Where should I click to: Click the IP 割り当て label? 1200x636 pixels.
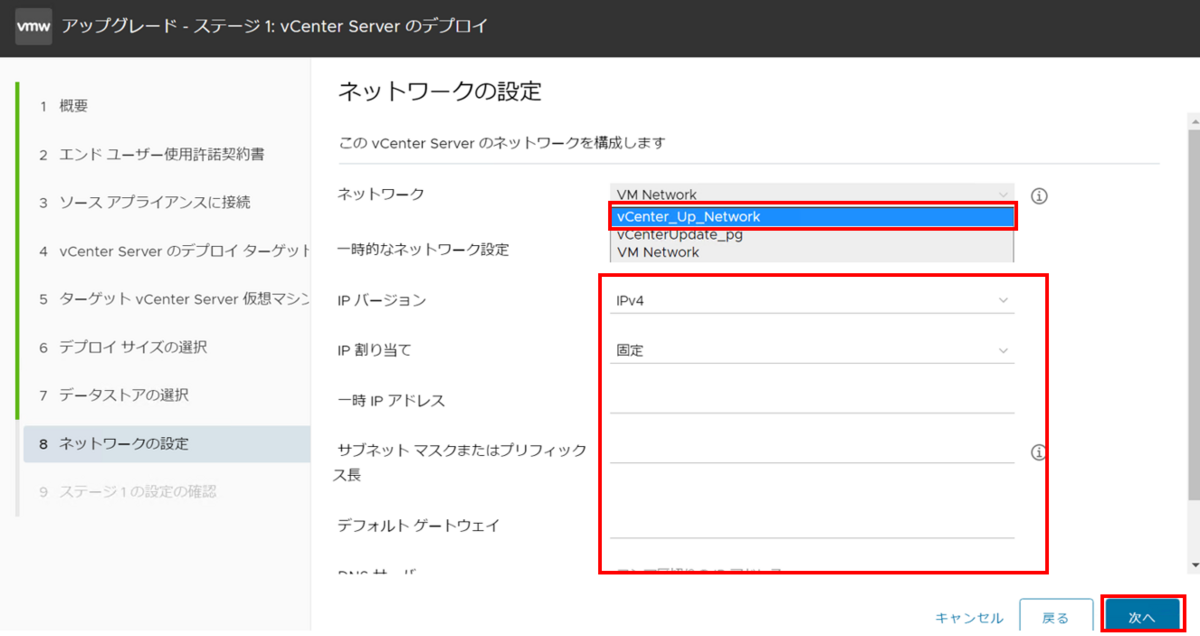point(374,350)
